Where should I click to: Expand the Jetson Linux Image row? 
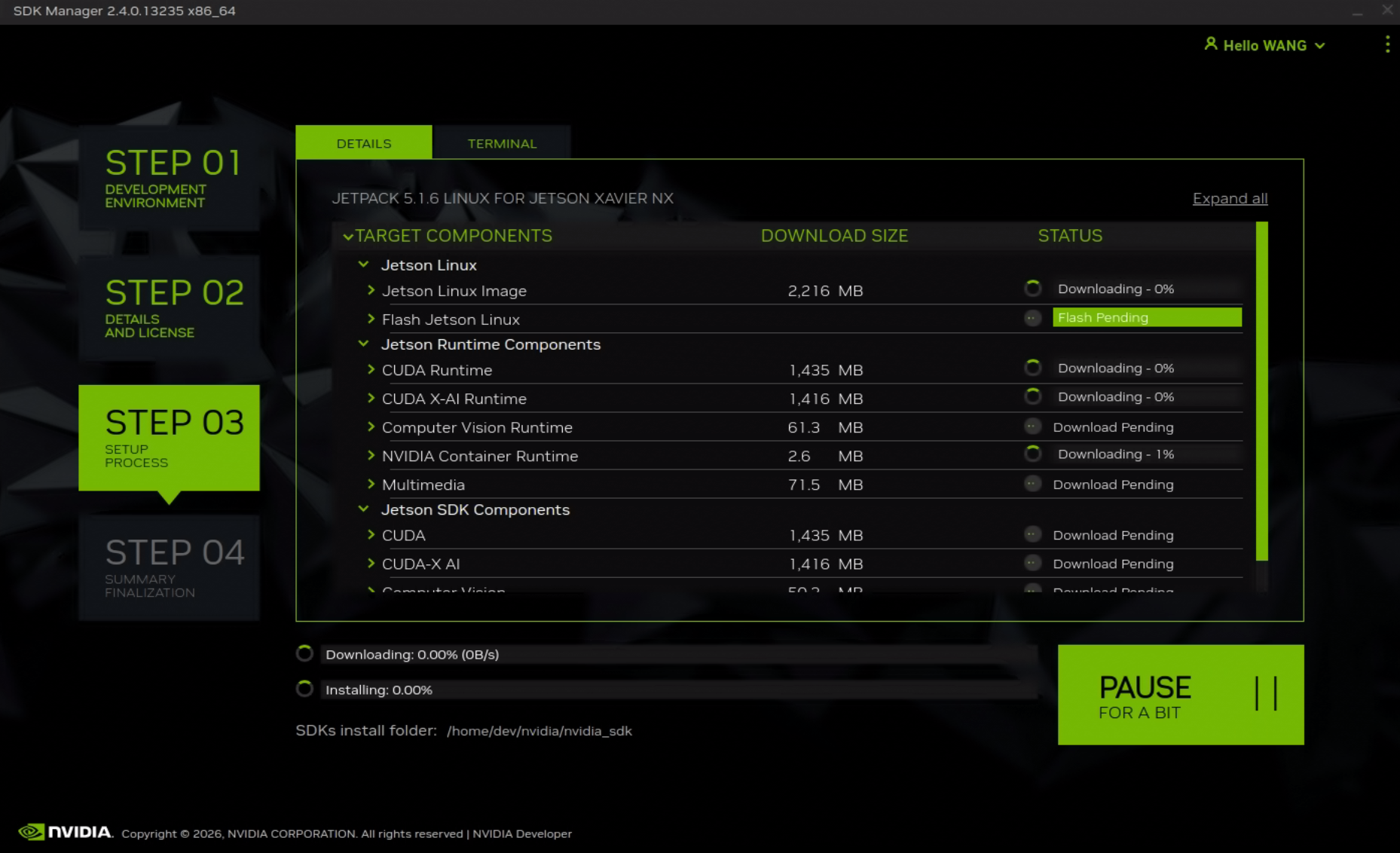(x=371, y=290)
